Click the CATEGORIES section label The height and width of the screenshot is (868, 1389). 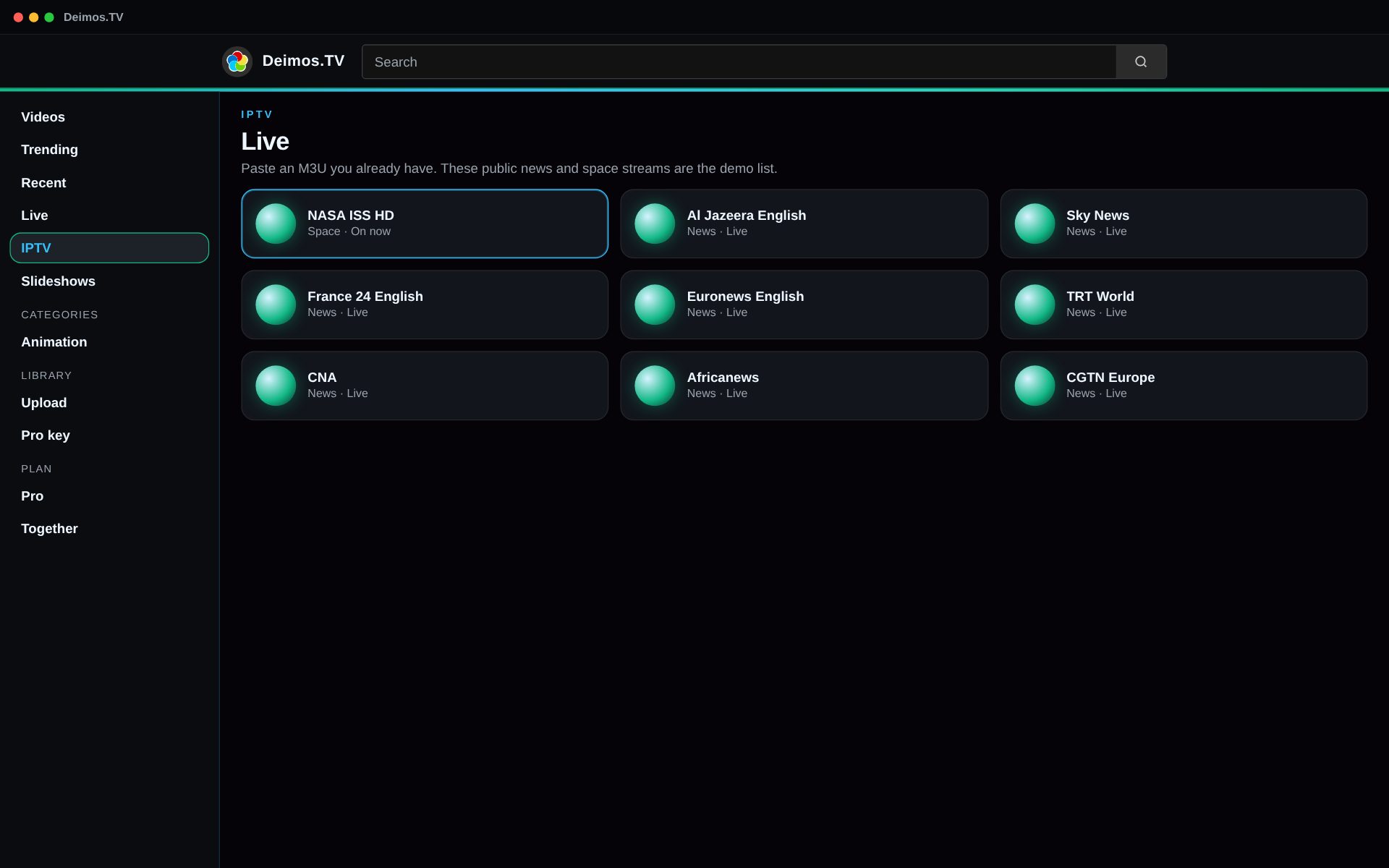[x=59, y=315]
